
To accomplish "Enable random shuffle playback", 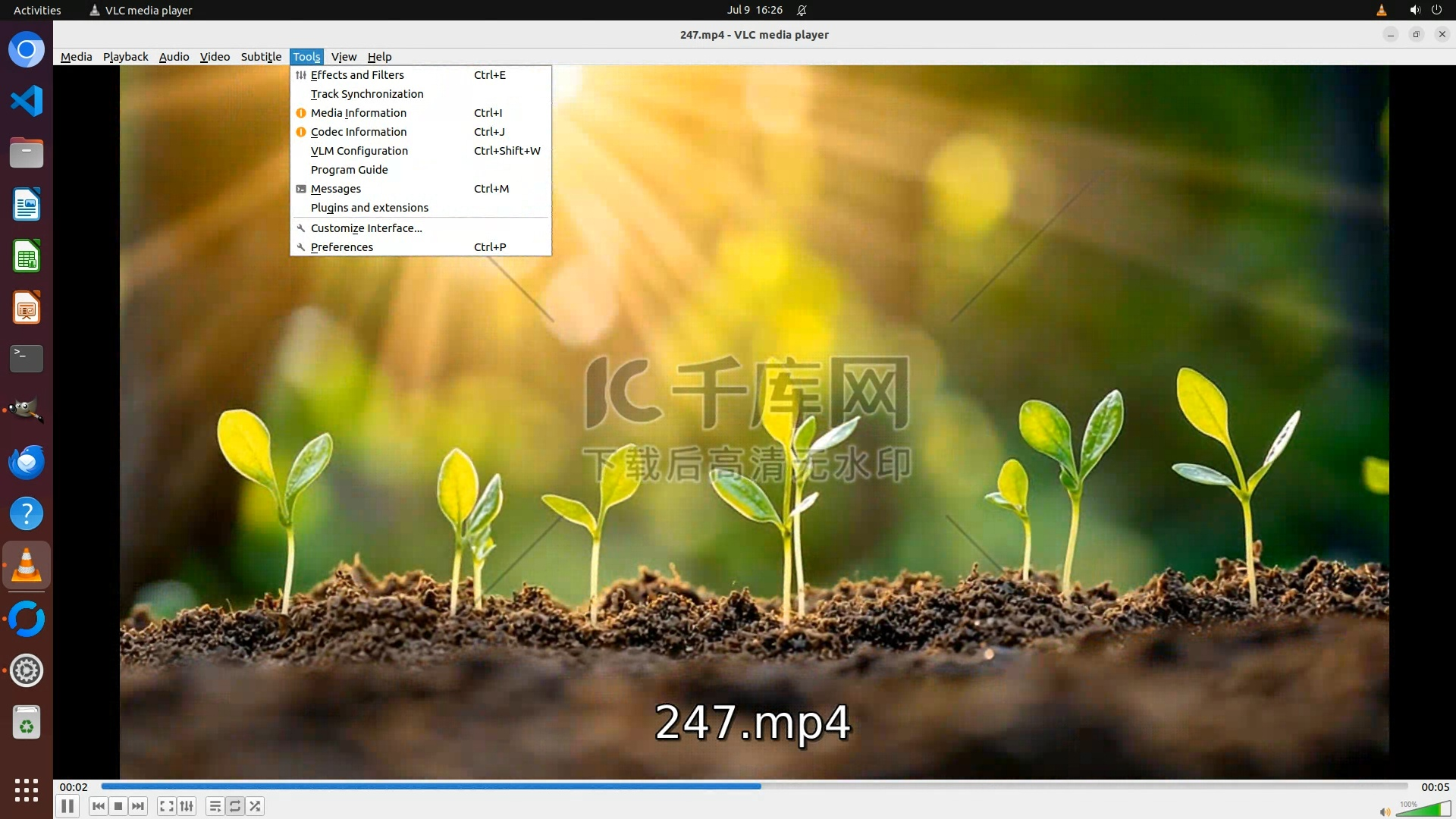I will coord(256,806).
